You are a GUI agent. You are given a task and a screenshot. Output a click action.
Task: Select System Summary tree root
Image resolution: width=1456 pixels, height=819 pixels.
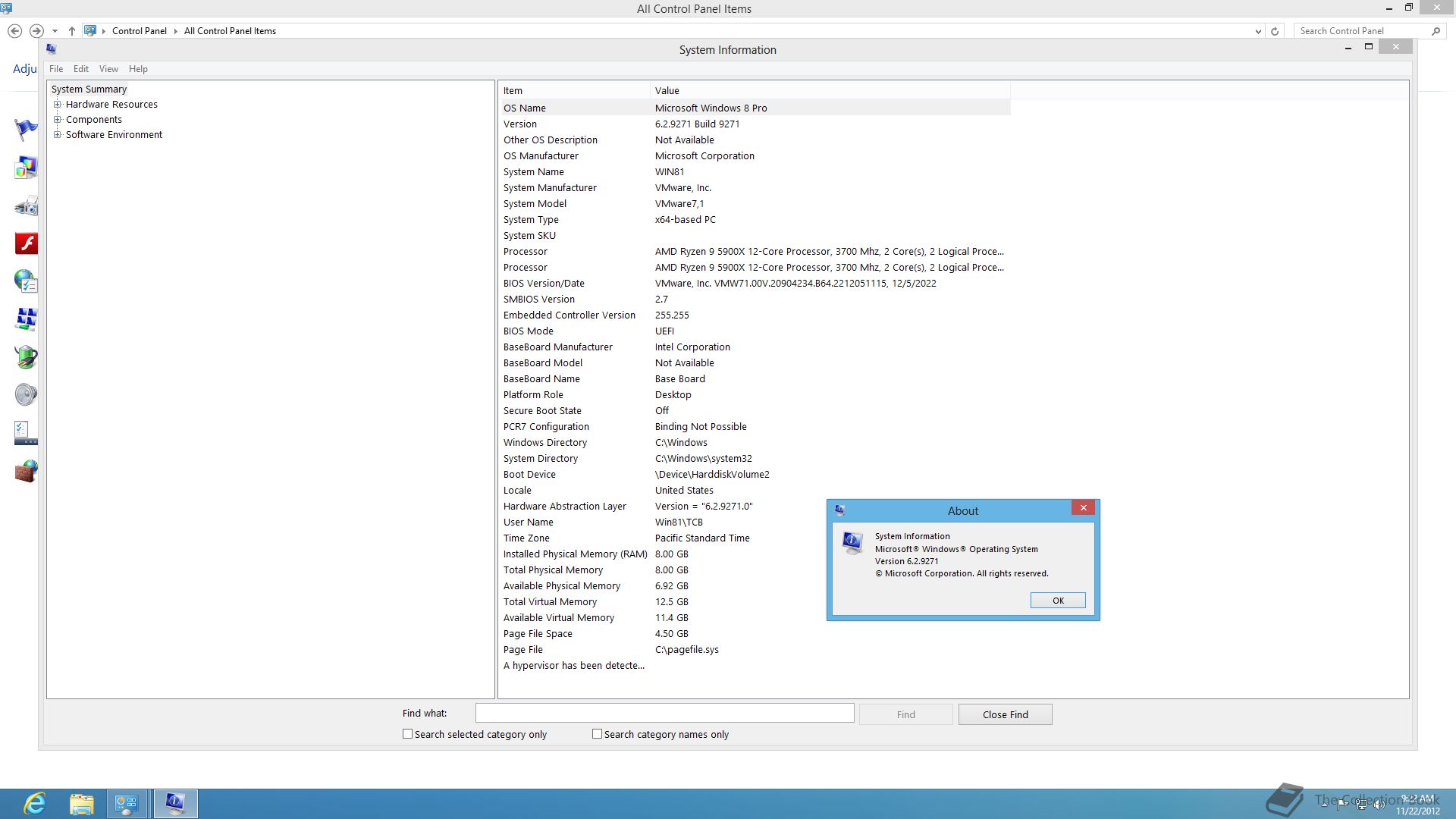[x=89, y=89]
